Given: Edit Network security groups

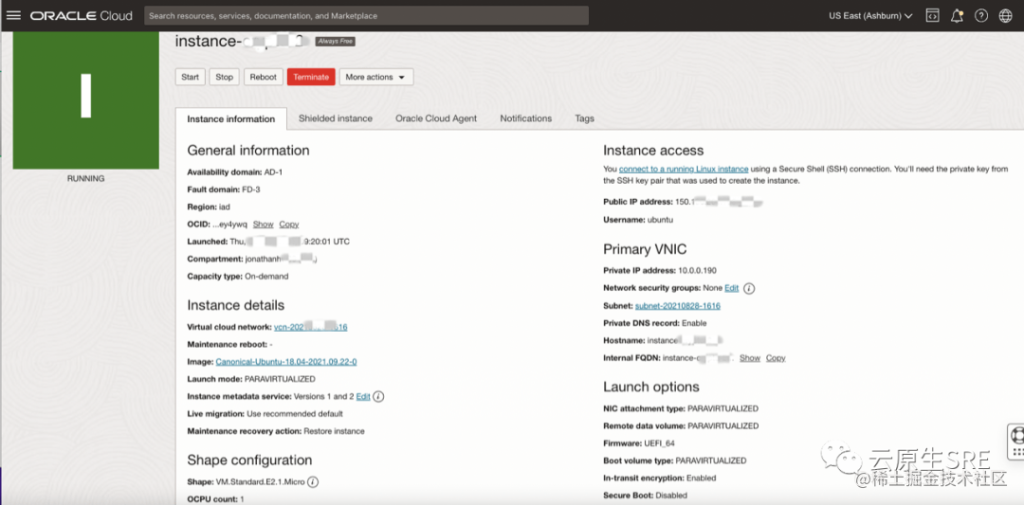Looking at the screenshot, I should (x=731, y=288).
